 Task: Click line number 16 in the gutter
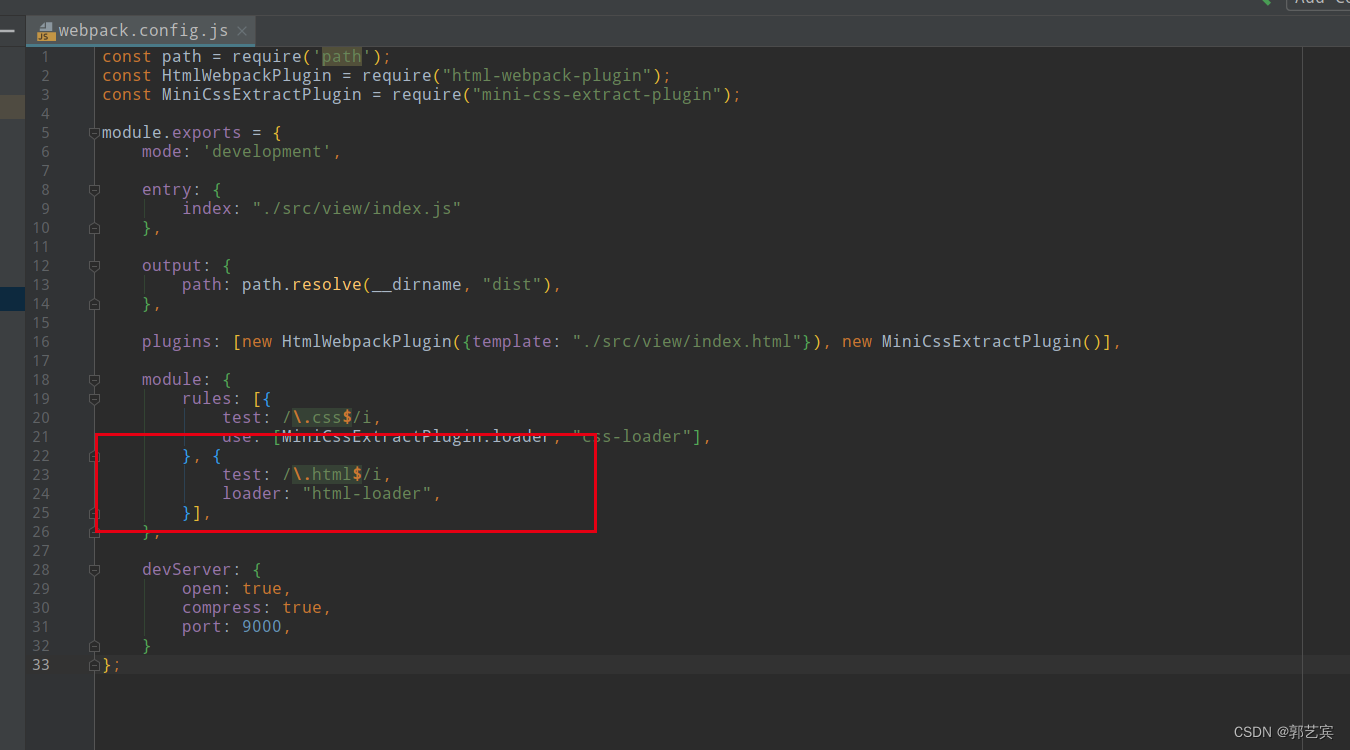[x=40, y=342]
